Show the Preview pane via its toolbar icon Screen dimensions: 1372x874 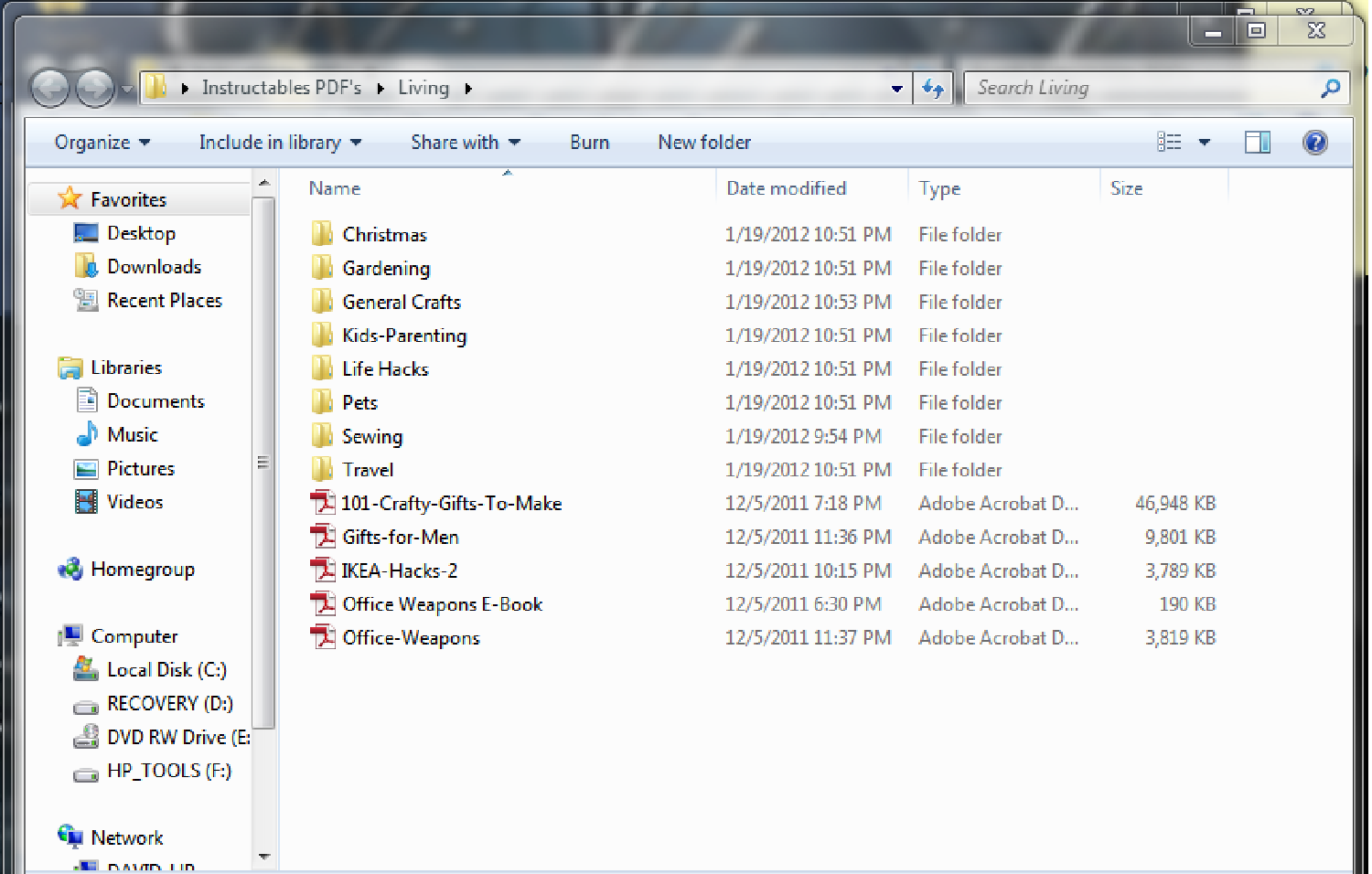[x=1257, y=142]
